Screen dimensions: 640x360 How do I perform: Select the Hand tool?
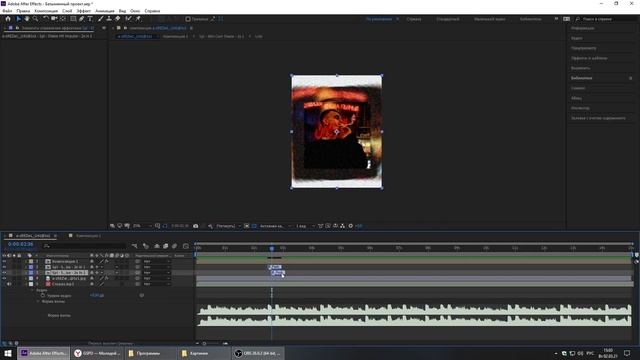coord(27,19)
